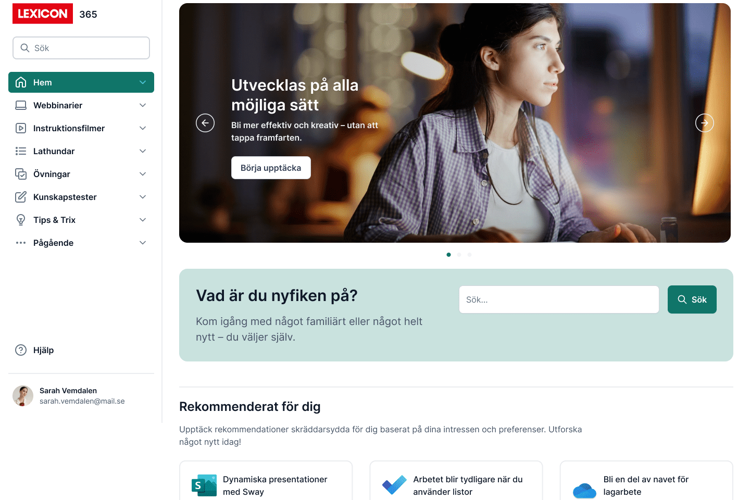Click the Webbinarier laptop icon

pyautogui.click(x=21, y=105)
